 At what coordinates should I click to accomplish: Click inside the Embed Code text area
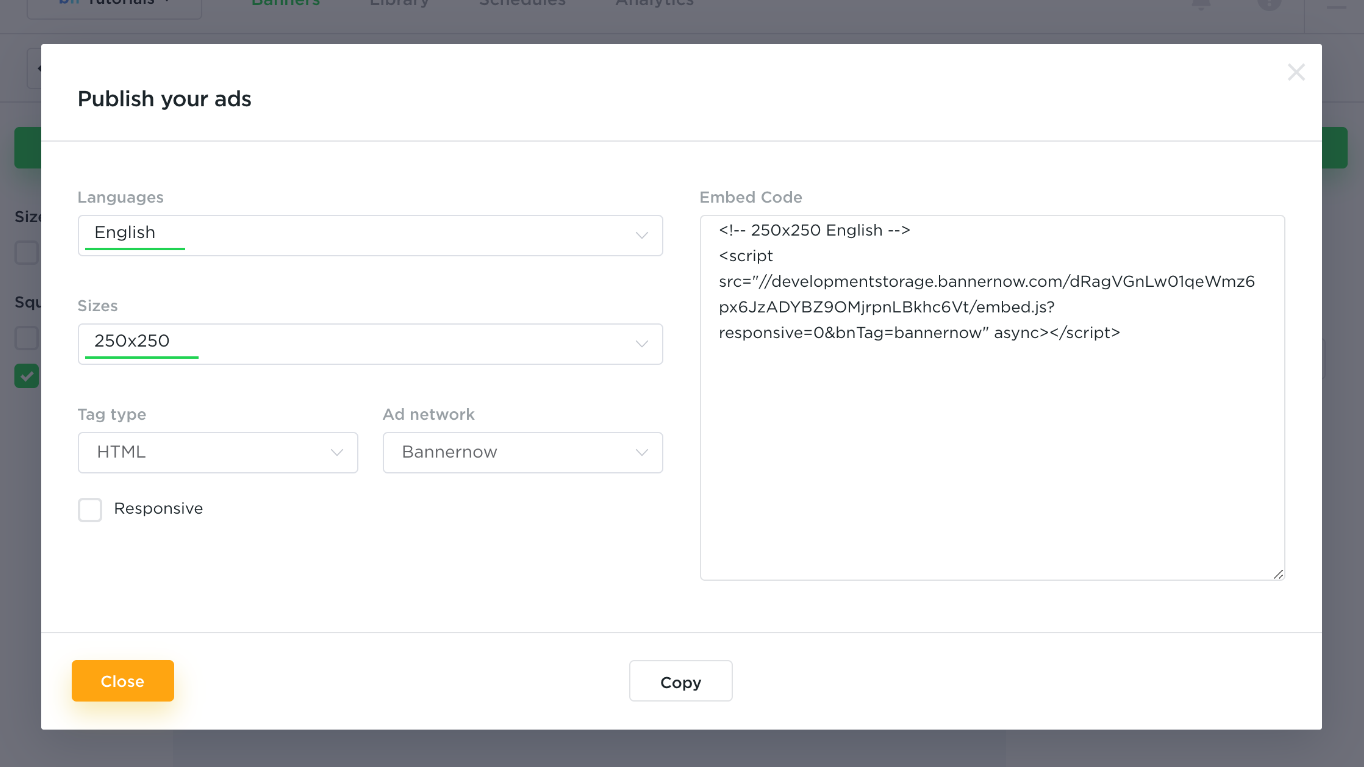click(x=992, y=398)
